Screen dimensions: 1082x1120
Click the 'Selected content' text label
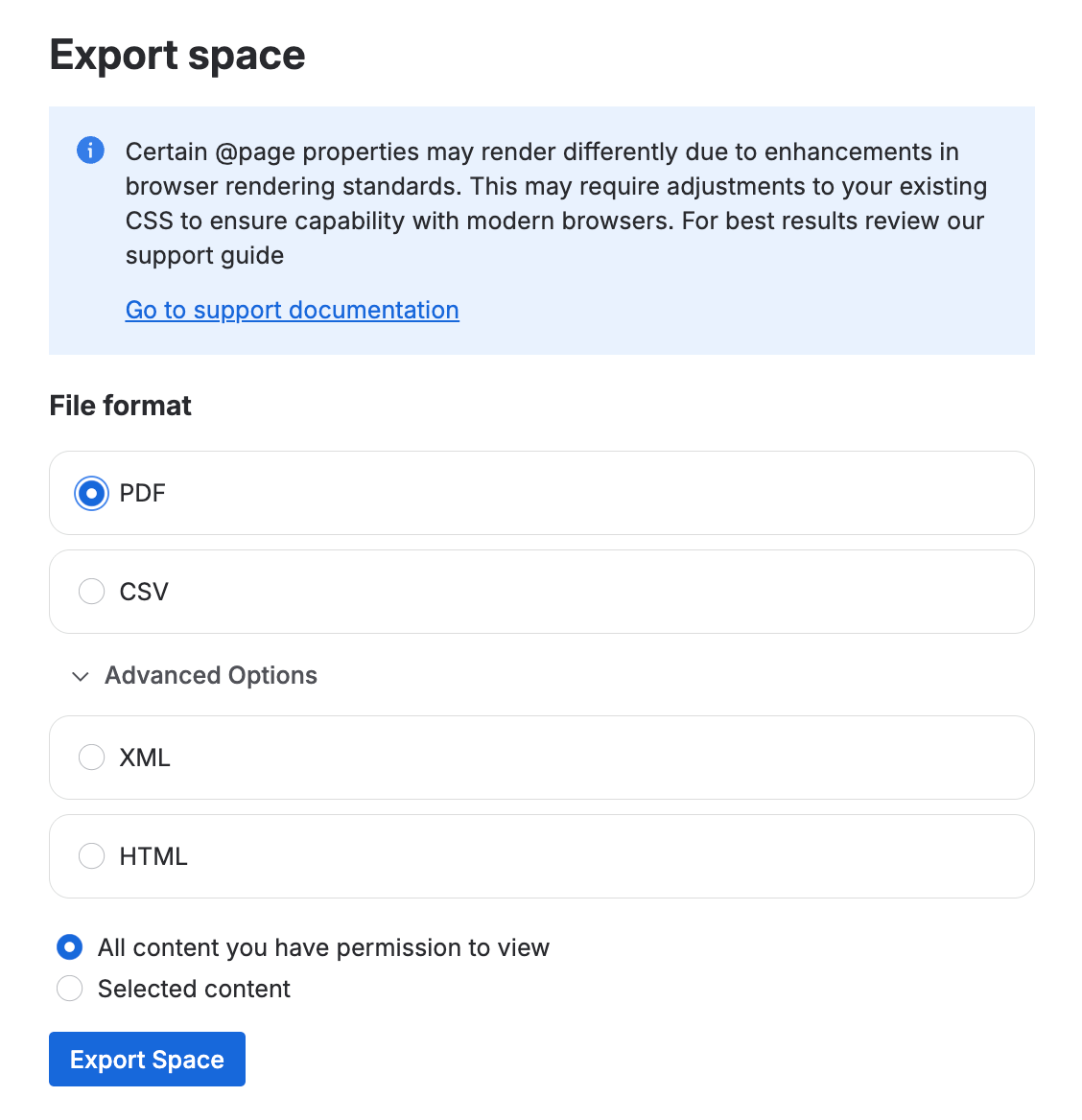pos(194,988)
